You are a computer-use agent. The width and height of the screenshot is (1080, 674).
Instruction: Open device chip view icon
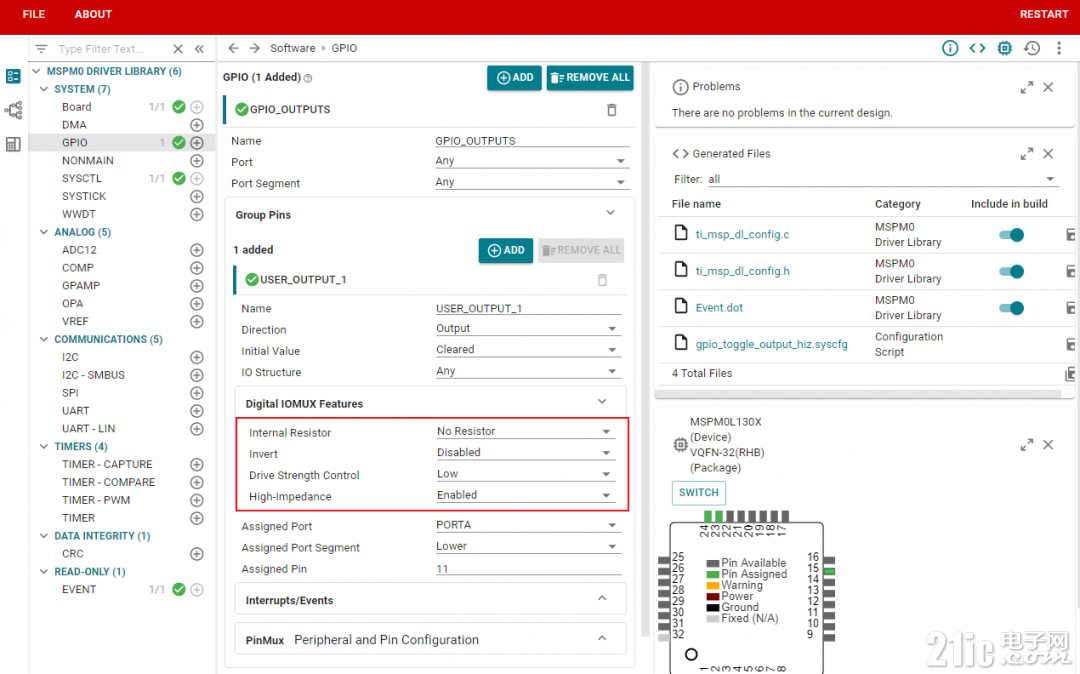tap(1005, 48)
